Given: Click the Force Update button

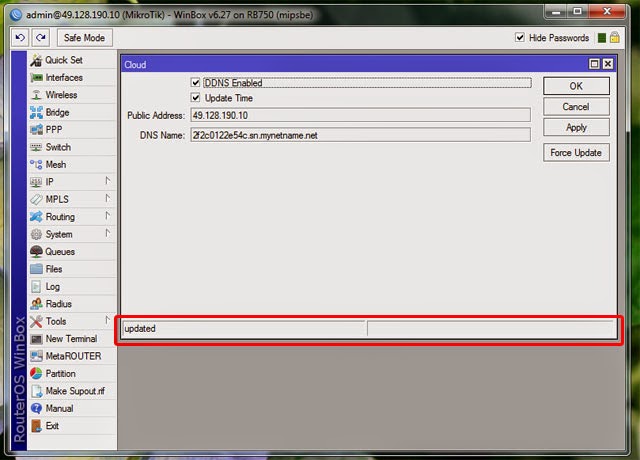Looking at the screenshot, I should click(576, 153).
